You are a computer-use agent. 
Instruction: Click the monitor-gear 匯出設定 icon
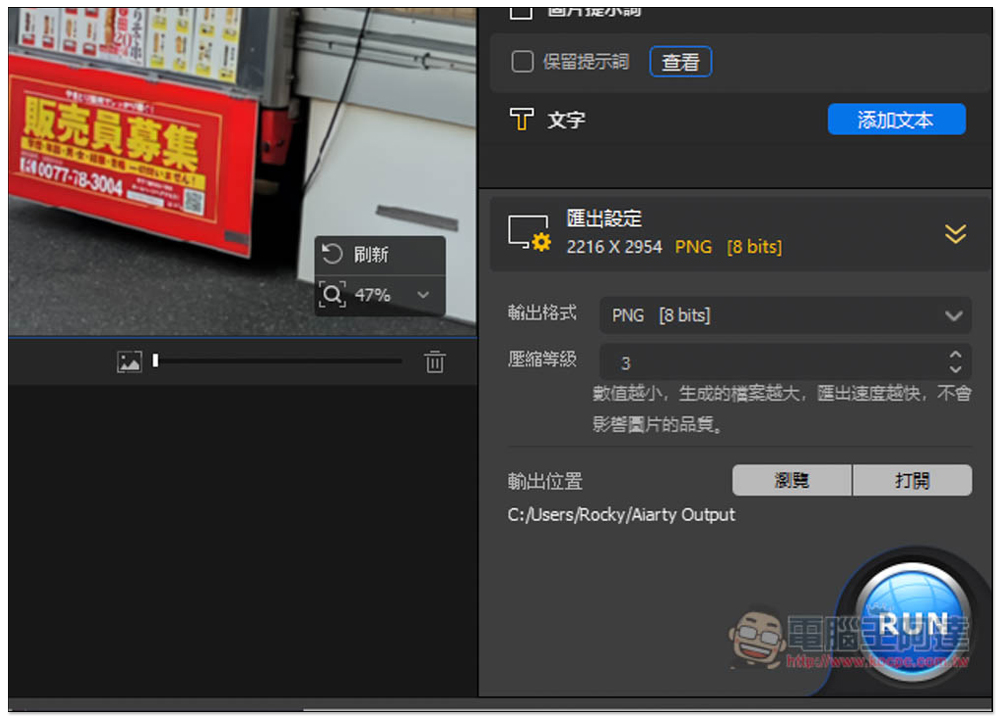pyautogui.click(x=528, y=233)
